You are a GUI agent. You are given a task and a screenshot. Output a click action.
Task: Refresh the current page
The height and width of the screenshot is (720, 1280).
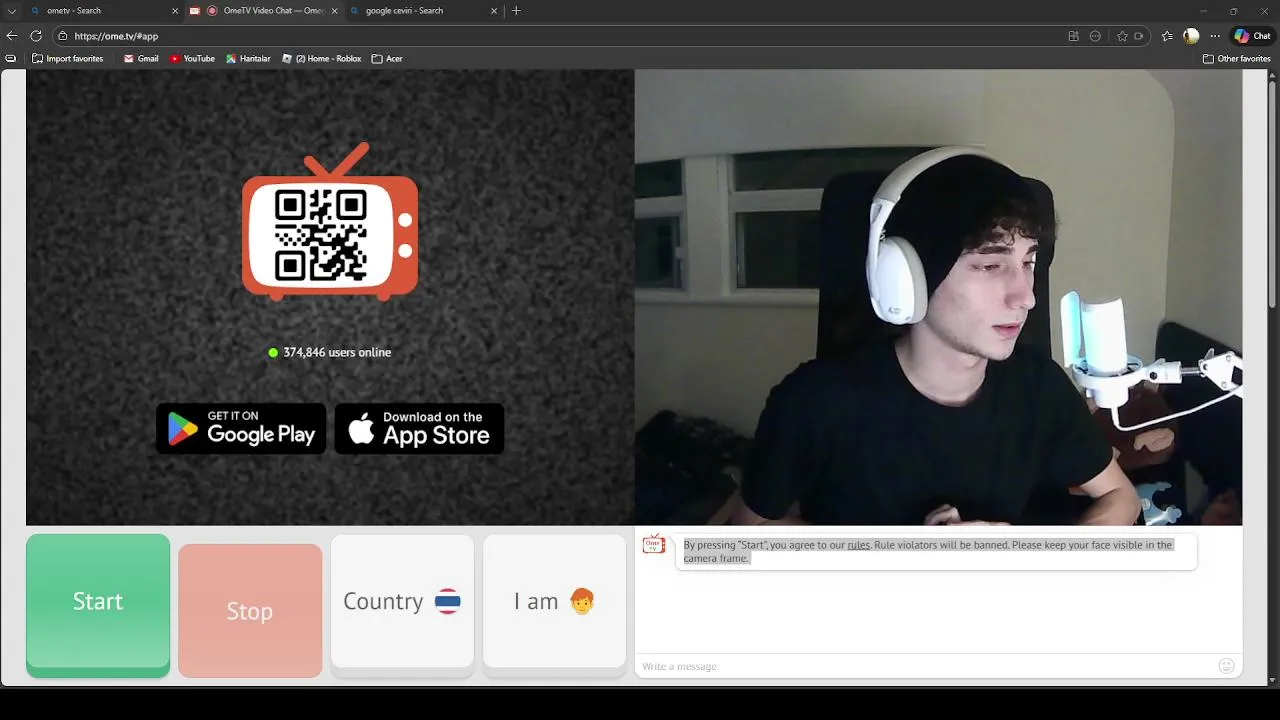(36, 36)
